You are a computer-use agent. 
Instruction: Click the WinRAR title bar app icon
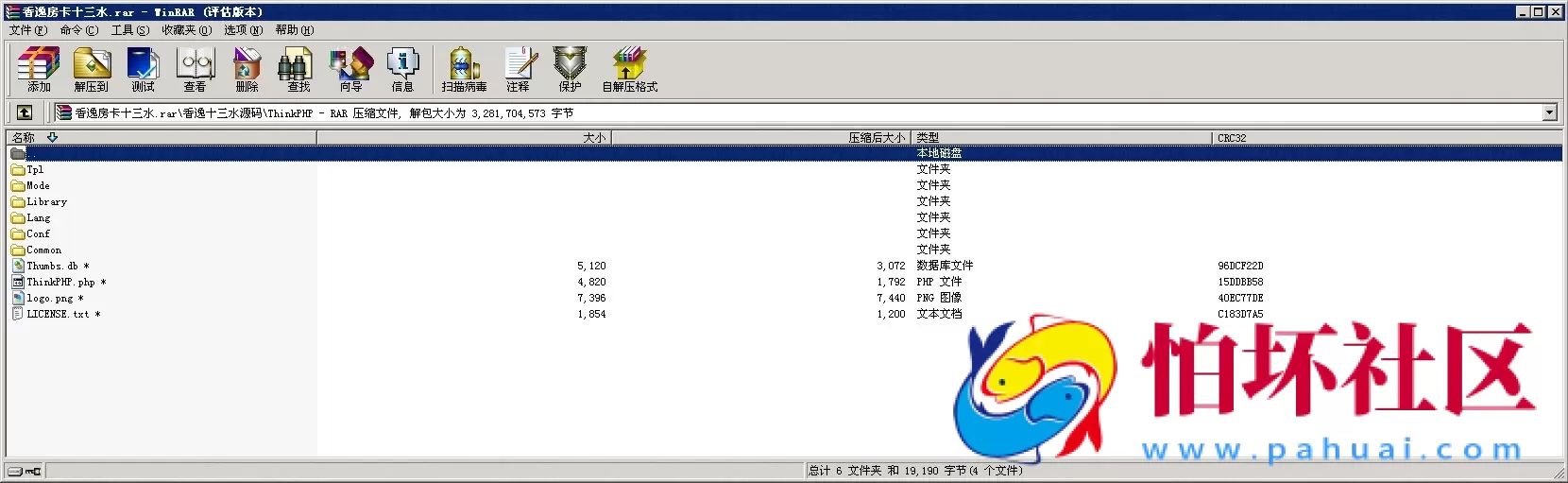pos(12,12)
